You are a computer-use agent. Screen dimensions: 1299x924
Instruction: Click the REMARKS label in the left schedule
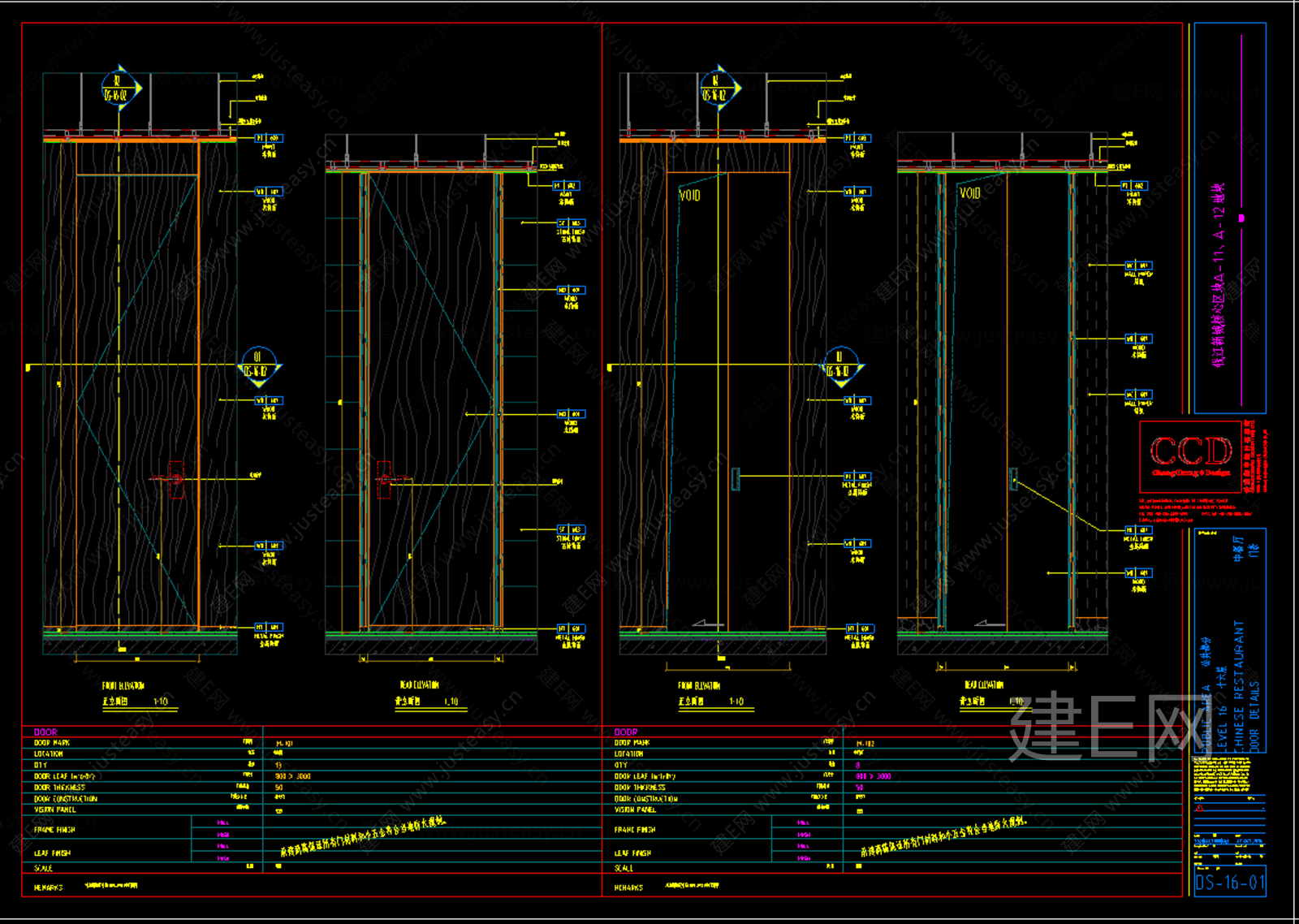49,888
